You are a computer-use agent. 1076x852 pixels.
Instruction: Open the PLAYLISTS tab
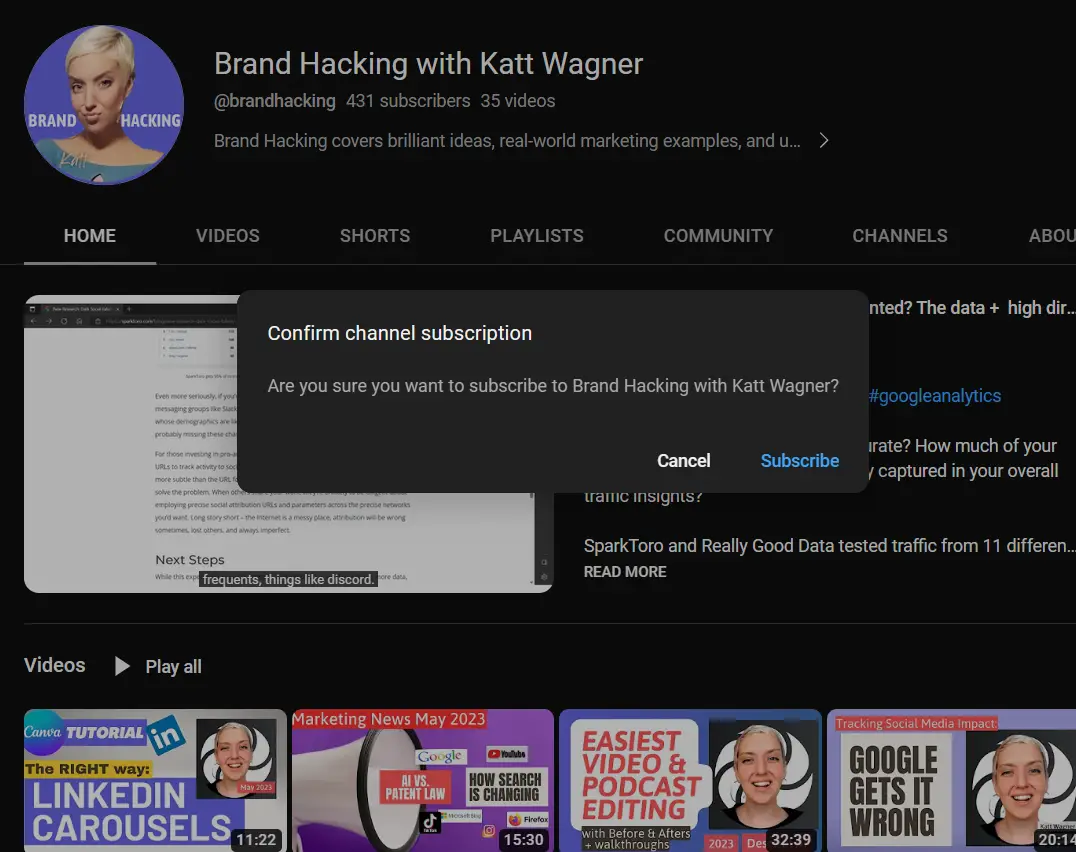(537, 236)
